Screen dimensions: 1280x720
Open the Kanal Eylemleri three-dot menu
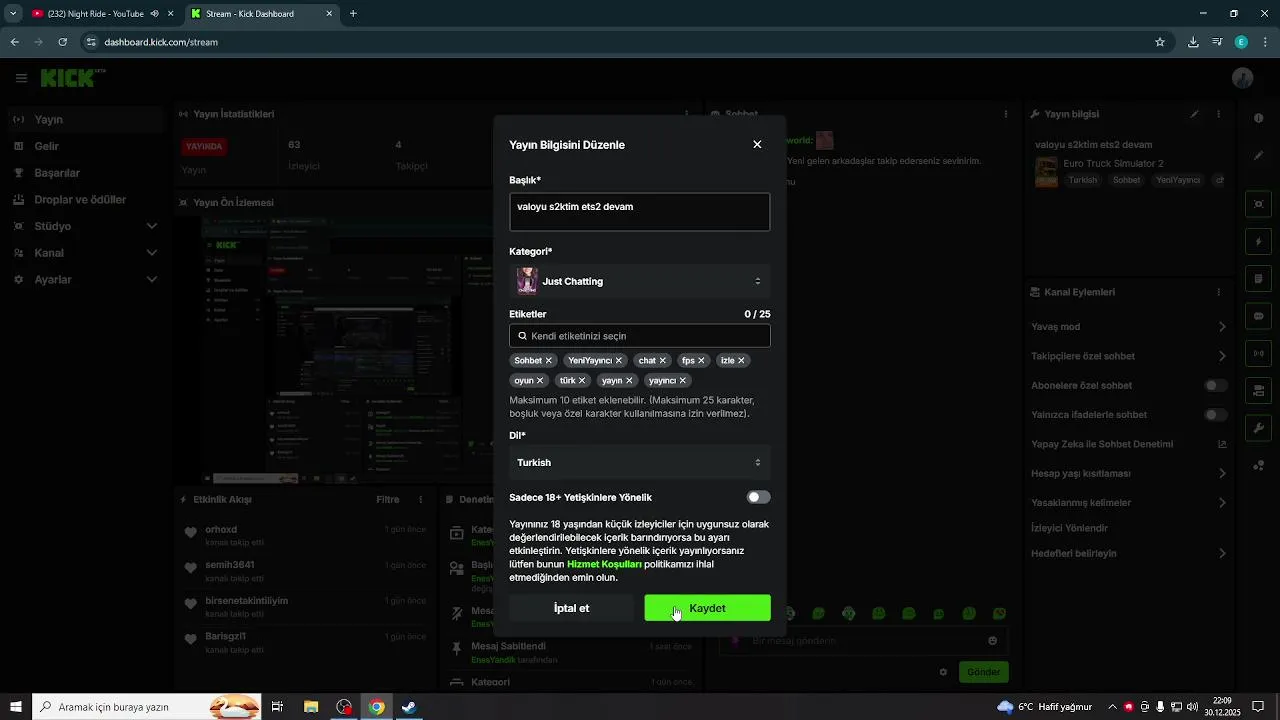[x=1219, y=292]
